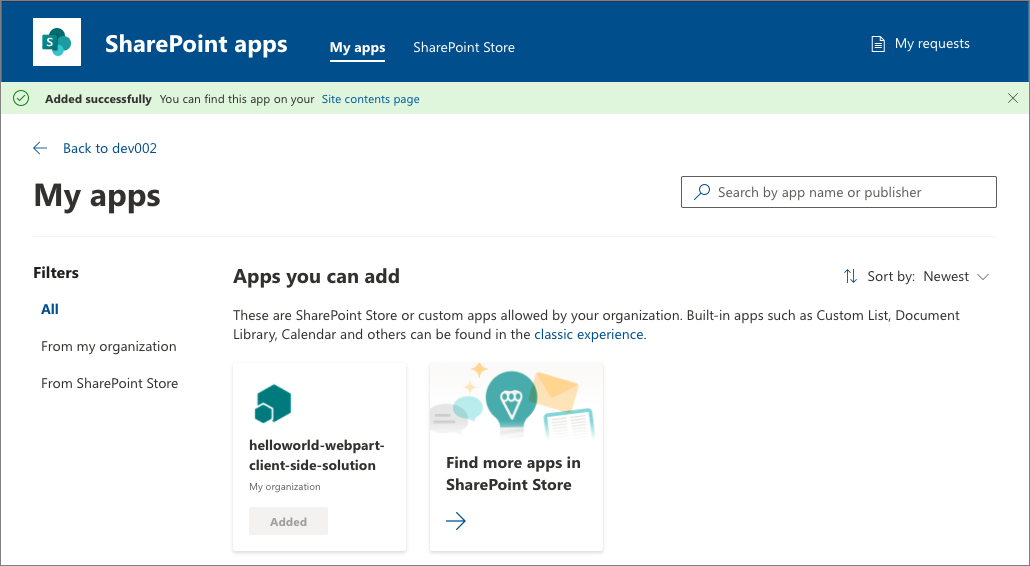
Task: Click the green success checkmark icon
Action: pyautogui.click(x=21, y=98)
